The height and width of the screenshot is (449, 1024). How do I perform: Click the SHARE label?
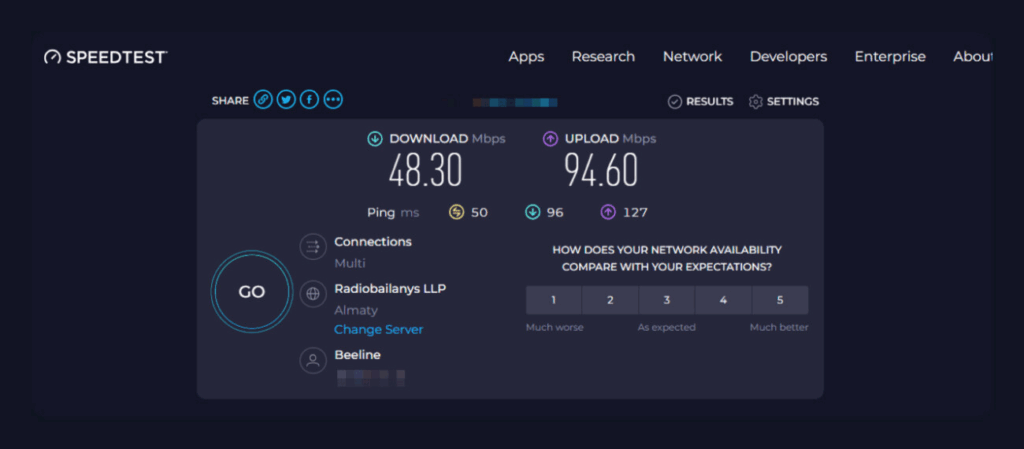point(230,101)
